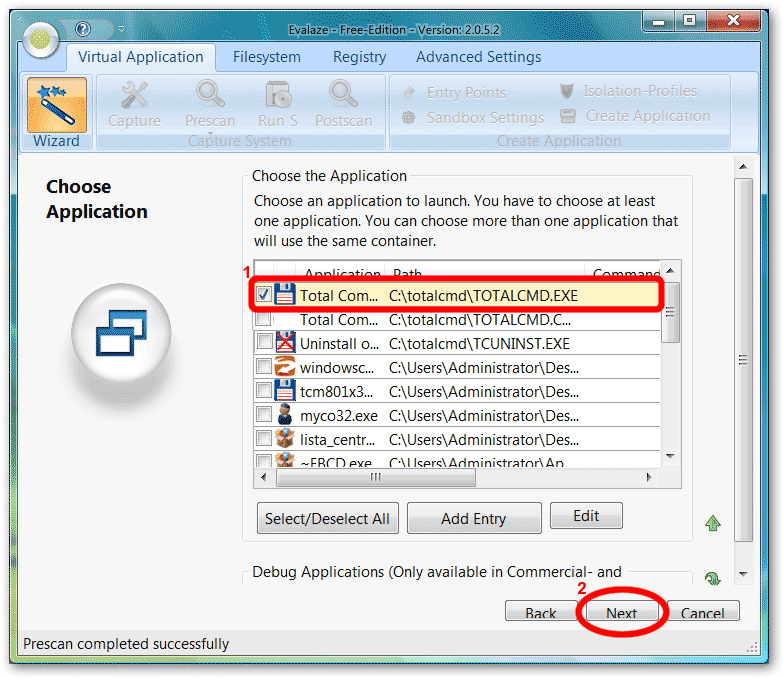Click Create Application ribbon item
783x678 pixels.
pos(635,116)
